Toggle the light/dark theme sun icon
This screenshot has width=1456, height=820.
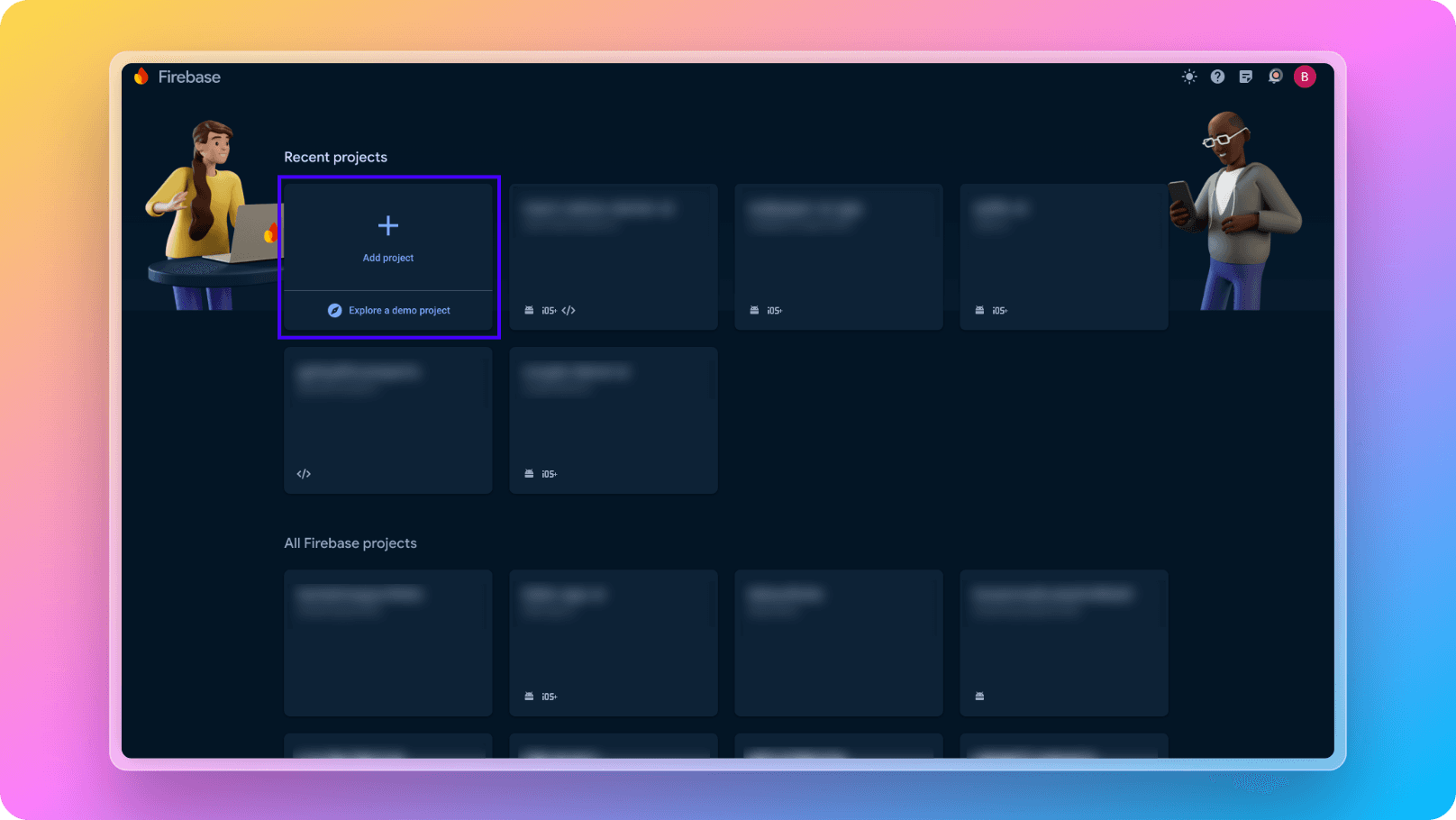click(1189, 77)
